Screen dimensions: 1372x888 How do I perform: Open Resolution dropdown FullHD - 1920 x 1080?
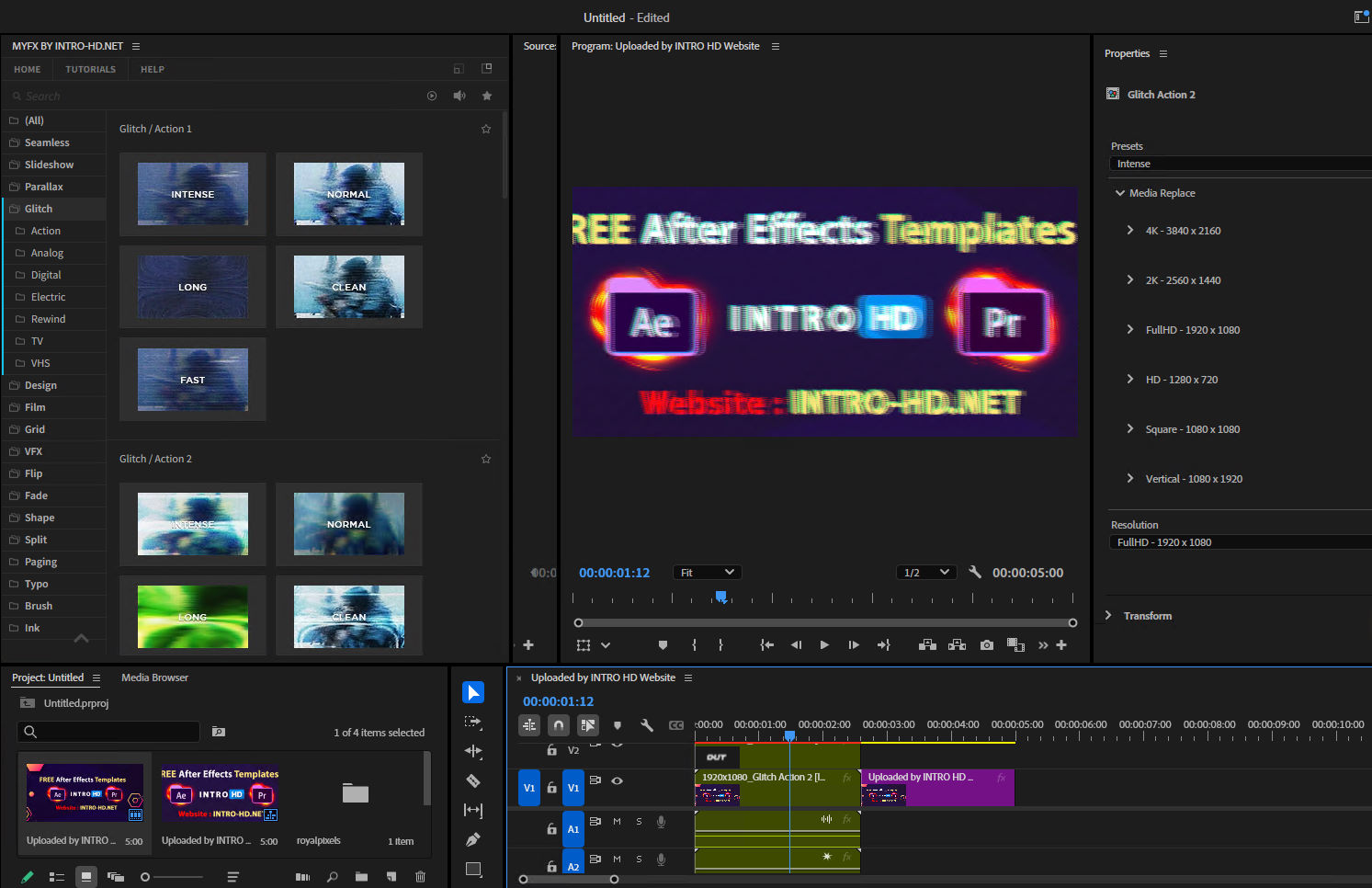pyautogui.click(x=1241, y=542)
